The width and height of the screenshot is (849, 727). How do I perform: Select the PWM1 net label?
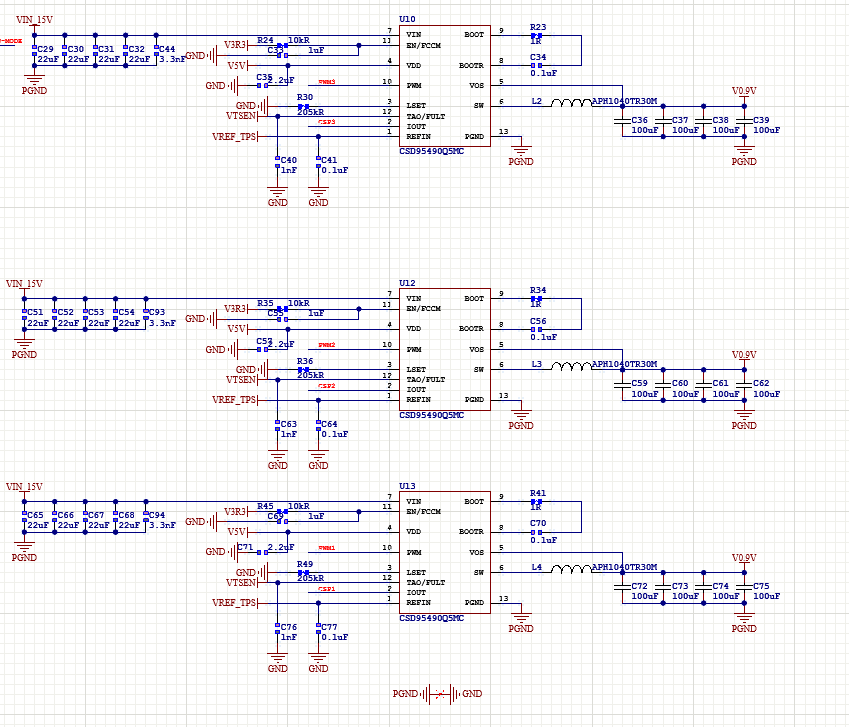point(326,548)
